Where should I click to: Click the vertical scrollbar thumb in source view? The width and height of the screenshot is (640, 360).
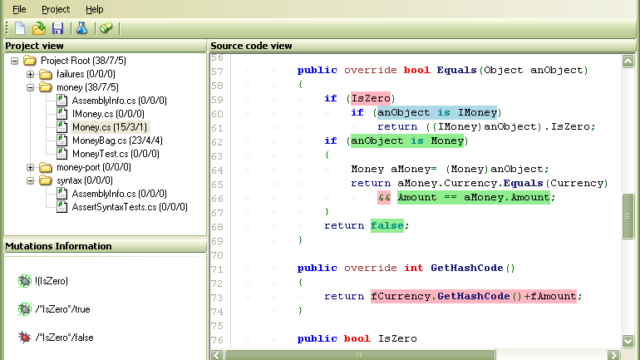(x=628, y=216)
